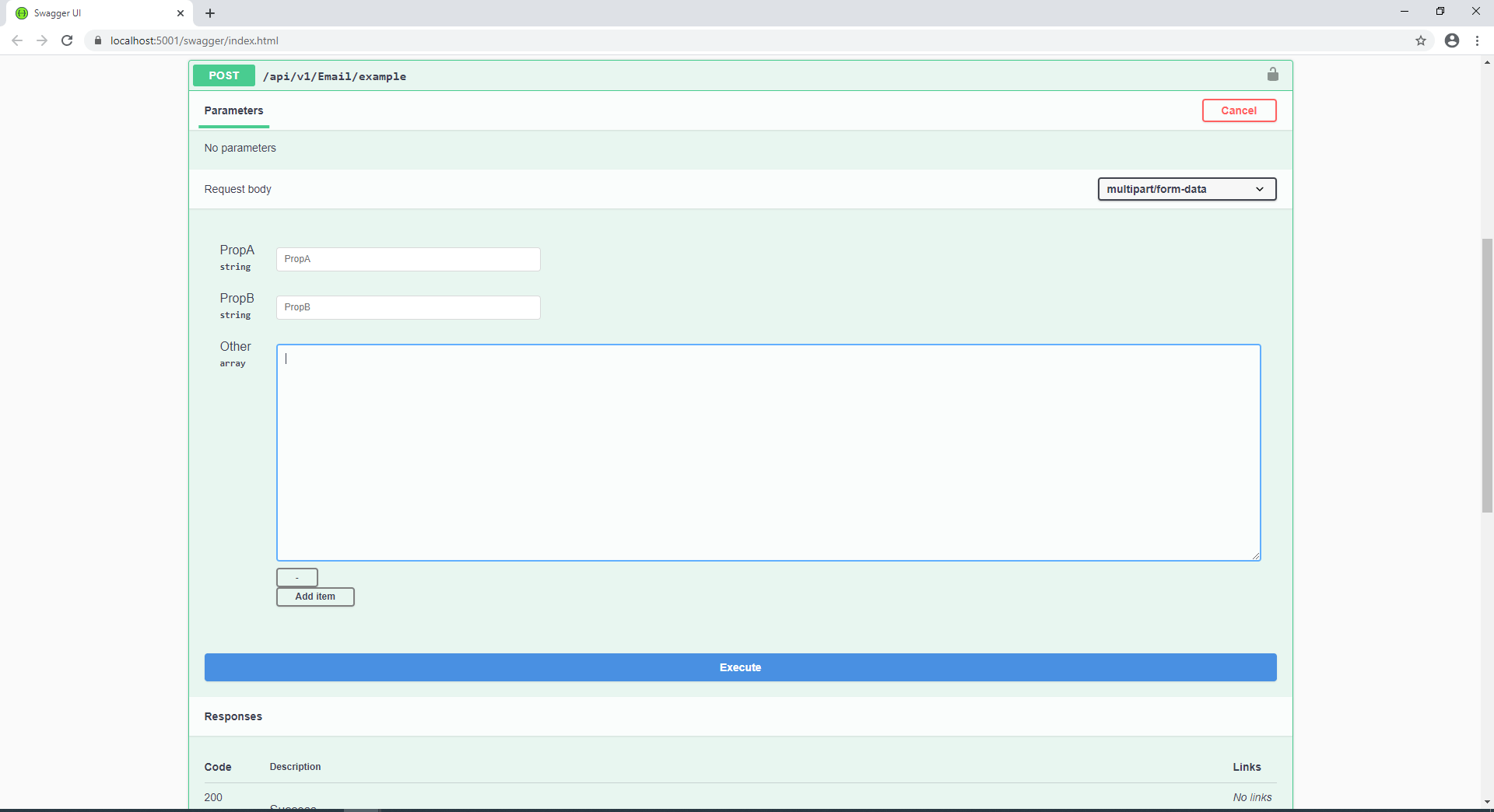Click the Add item button
This screenshot has width=1494, height=812.
coord(315,597)
